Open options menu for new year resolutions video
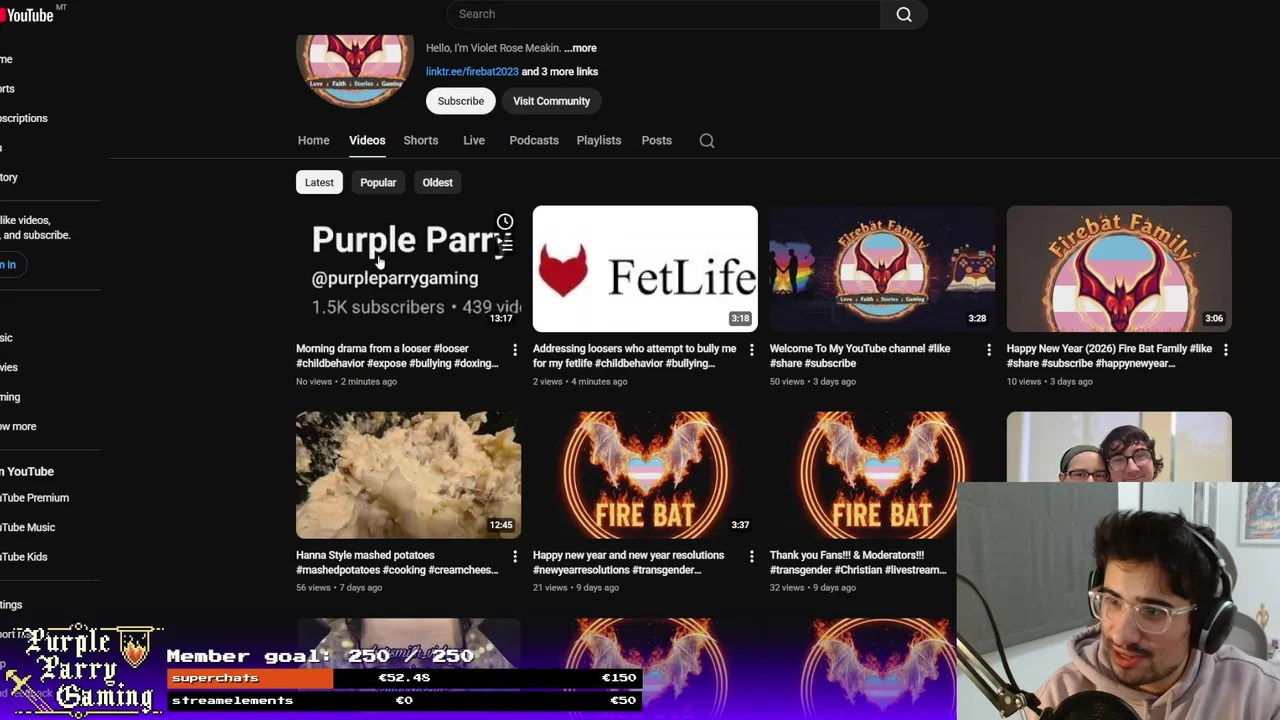1280x720 pixels. point(752,555)
